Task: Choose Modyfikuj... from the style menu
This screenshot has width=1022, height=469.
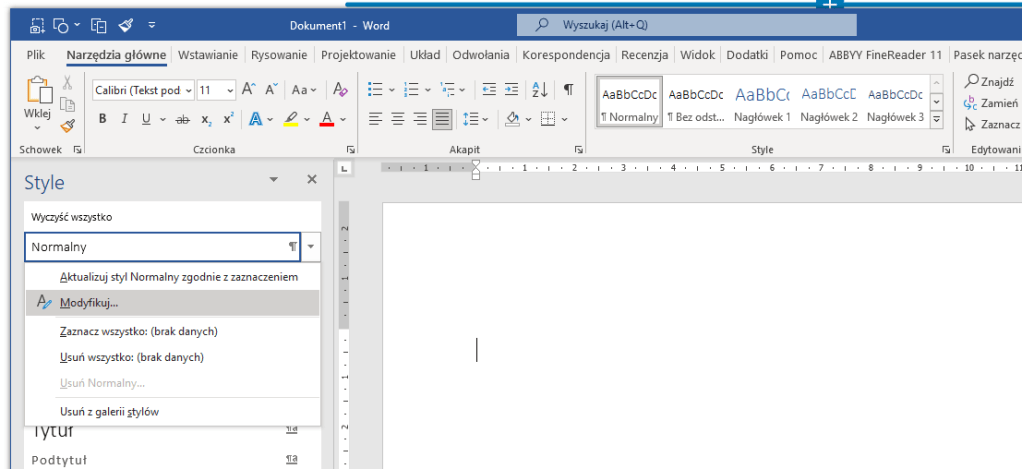Action: point(88,302)
